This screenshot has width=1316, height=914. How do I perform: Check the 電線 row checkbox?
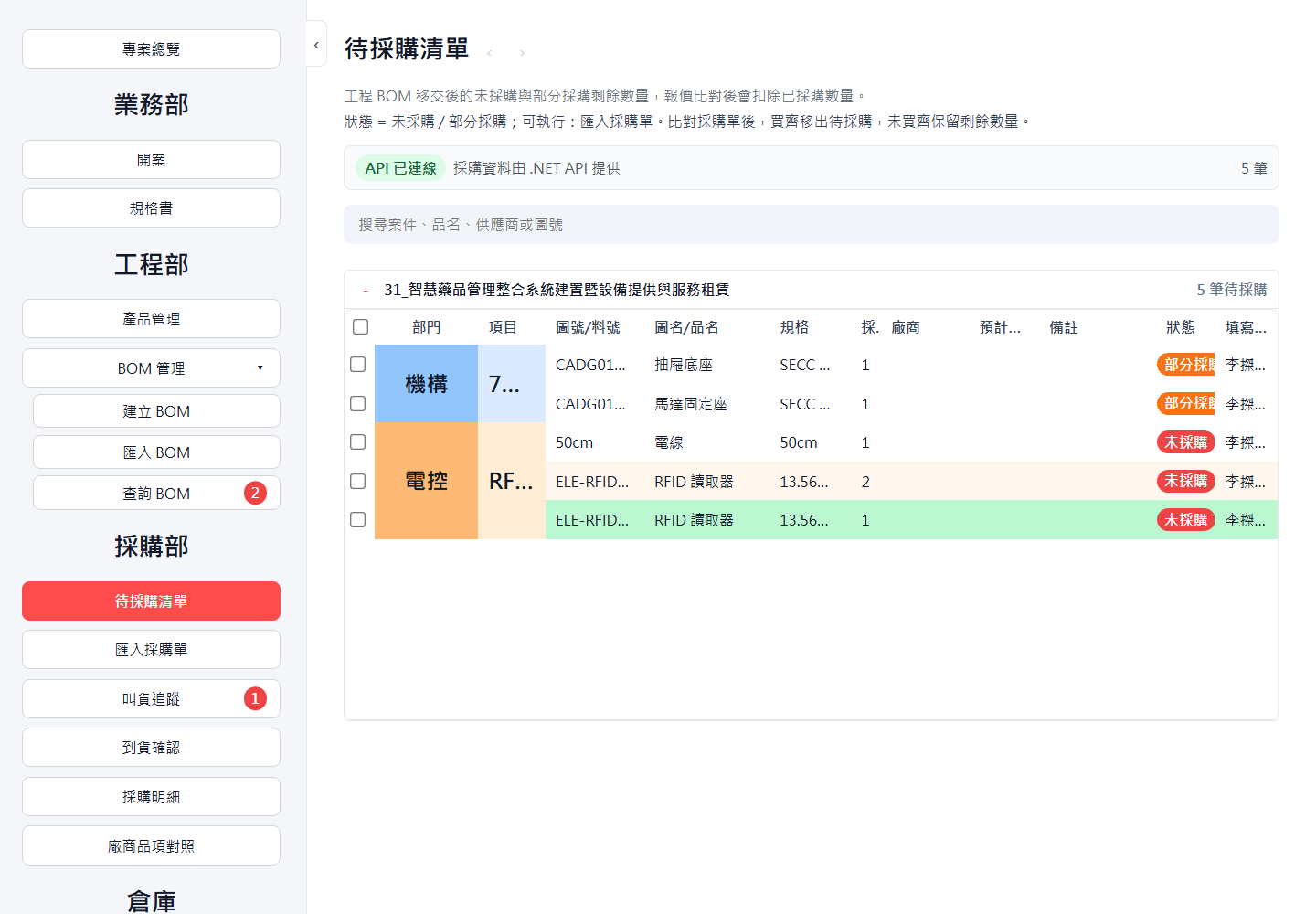coord(358,441)
